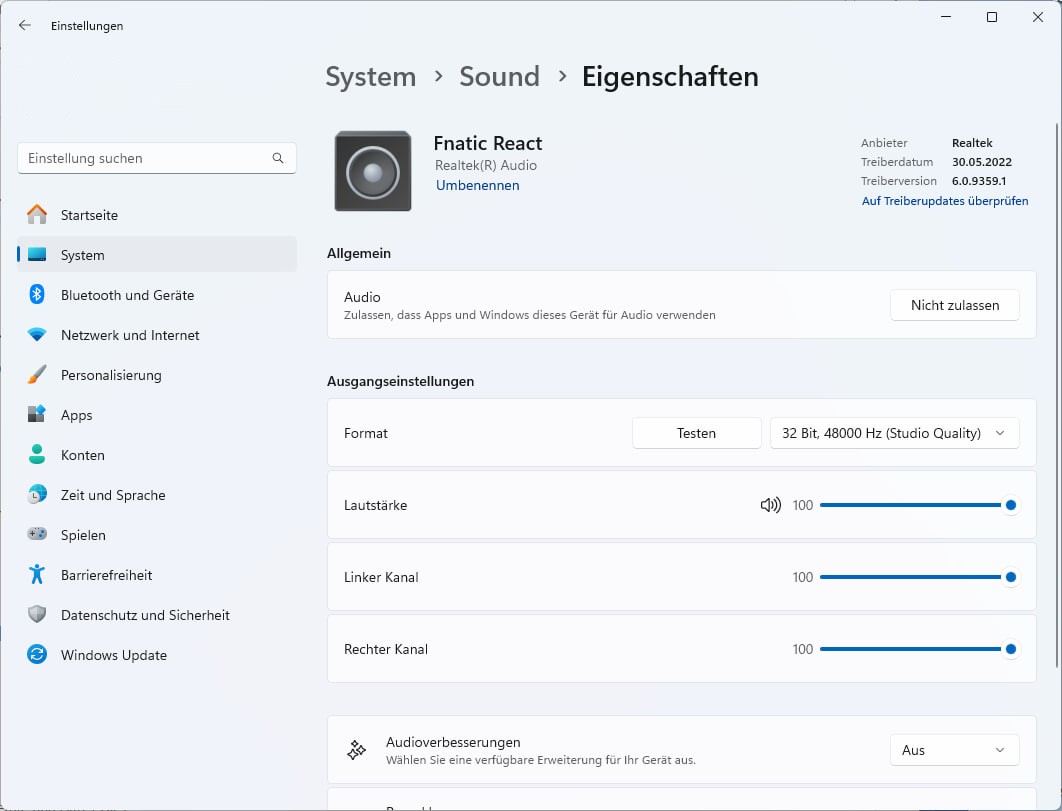Click the search magnifier icon
1062x811 pixels.
[278, 158]
